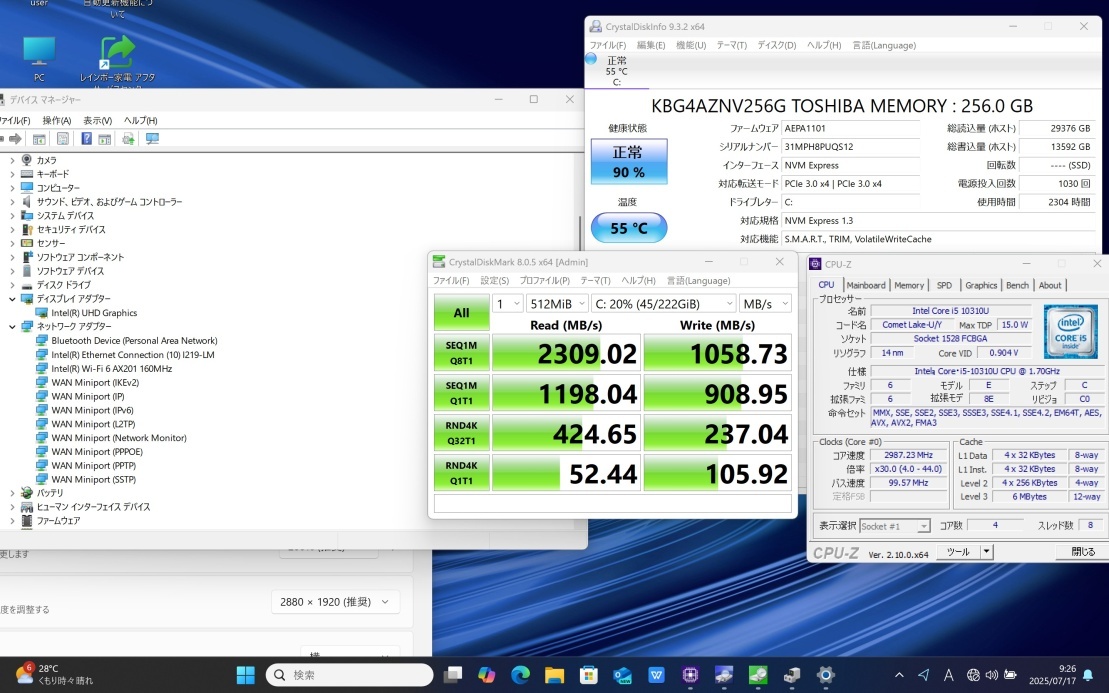The image size is (1109, 693).
Task: Select Intel(R) Ethernet Connection (10) I219-LM
Action: 133,355
